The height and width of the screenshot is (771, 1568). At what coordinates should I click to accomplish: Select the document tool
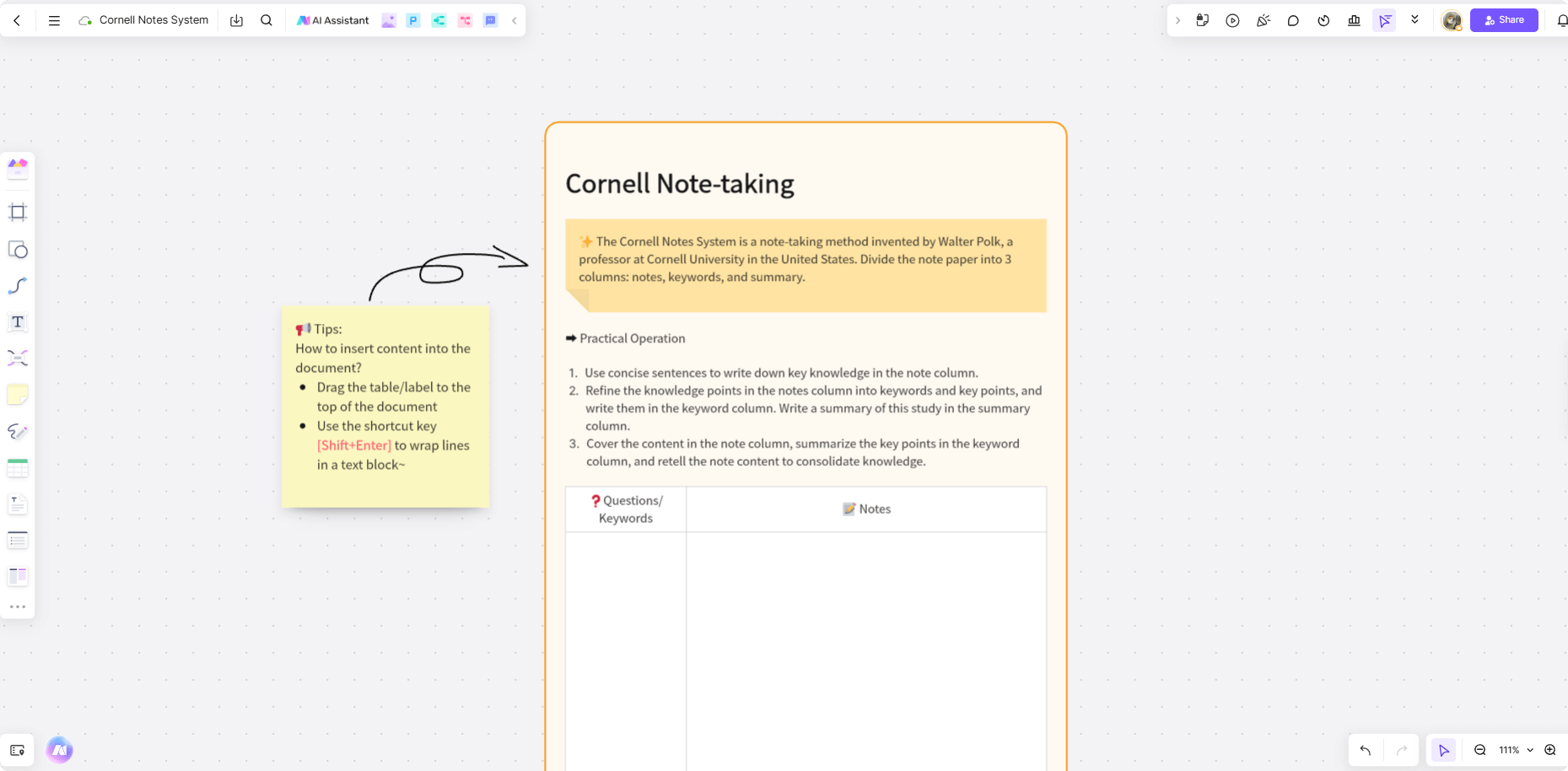coord(18,504)
